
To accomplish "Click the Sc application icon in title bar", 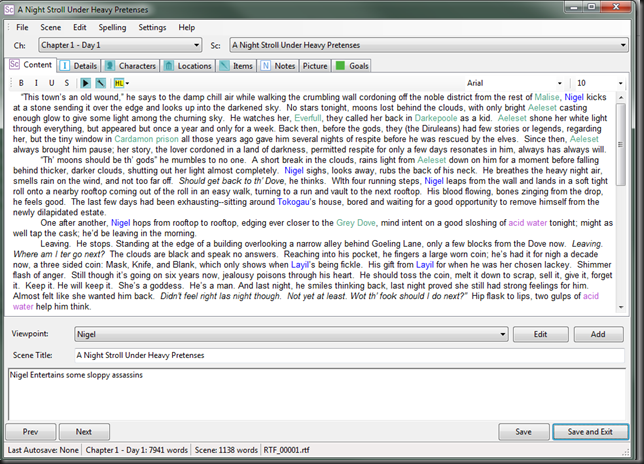I will click(9, 9).
